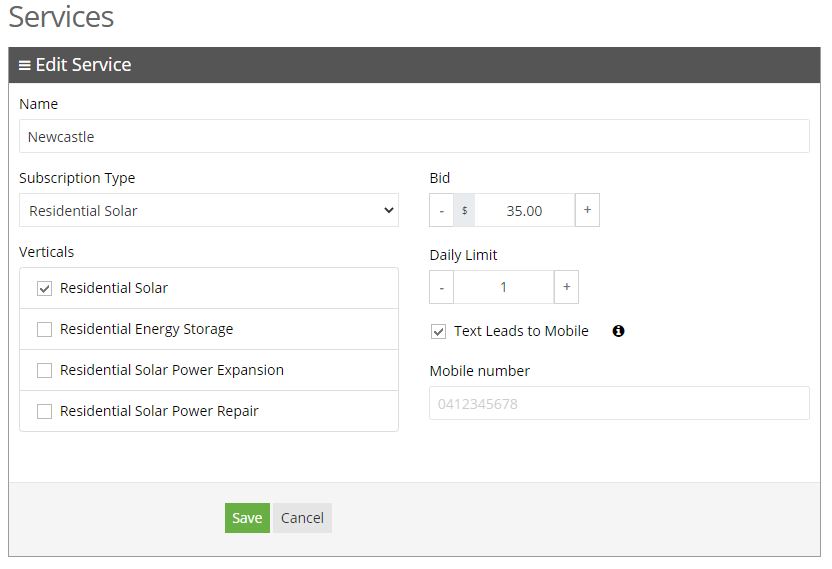Tick the Residential Solar Power Repair checkbox
This screenshot has width=832, height=569.
click(x=45, y=411)
